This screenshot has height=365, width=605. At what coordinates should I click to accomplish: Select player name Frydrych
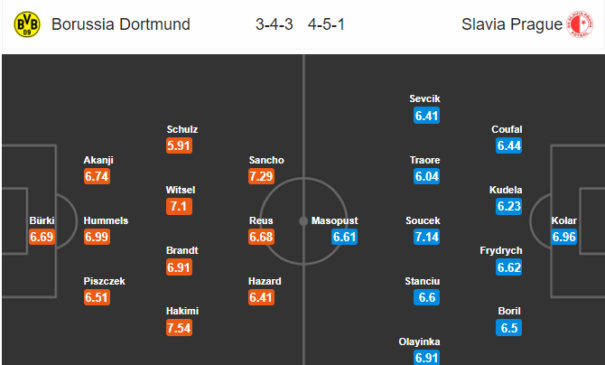point(501,251)
